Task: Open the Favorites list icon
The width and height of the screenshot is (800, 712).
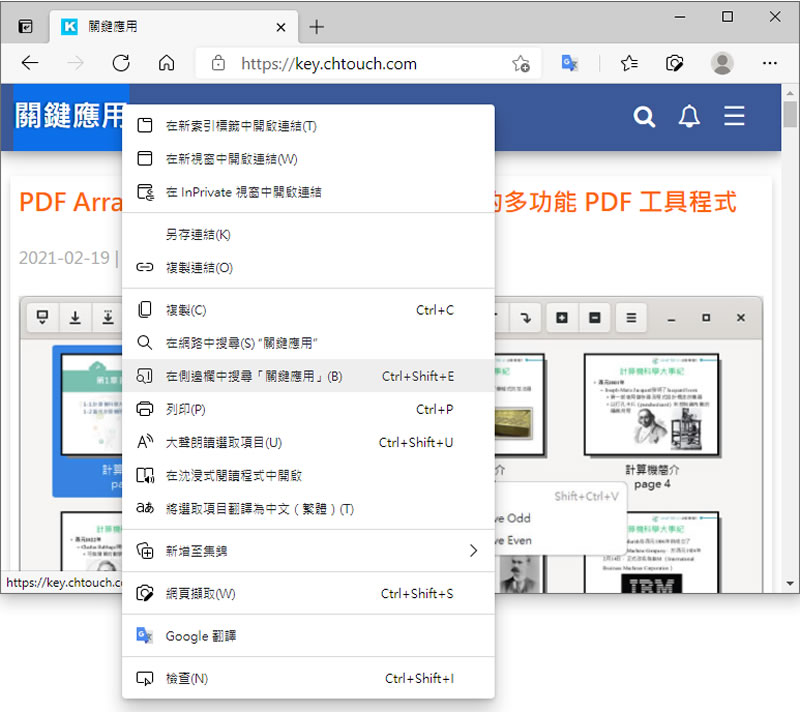Action: (x=629, y=63)
